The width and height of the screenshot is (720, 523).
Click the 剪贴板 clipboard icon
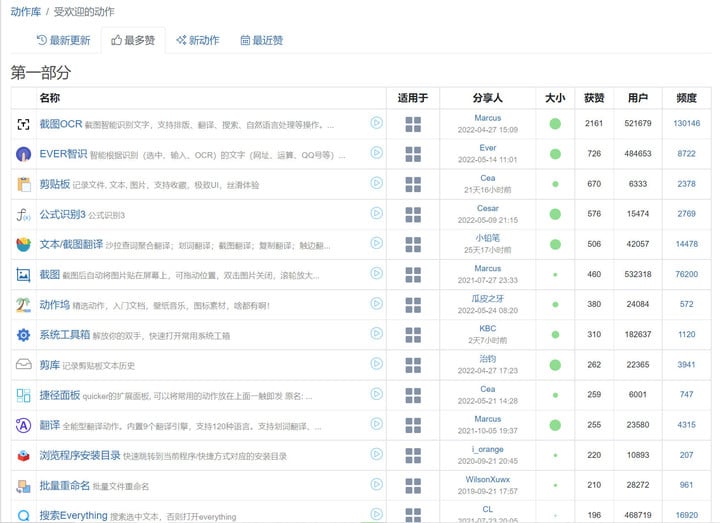23,184
